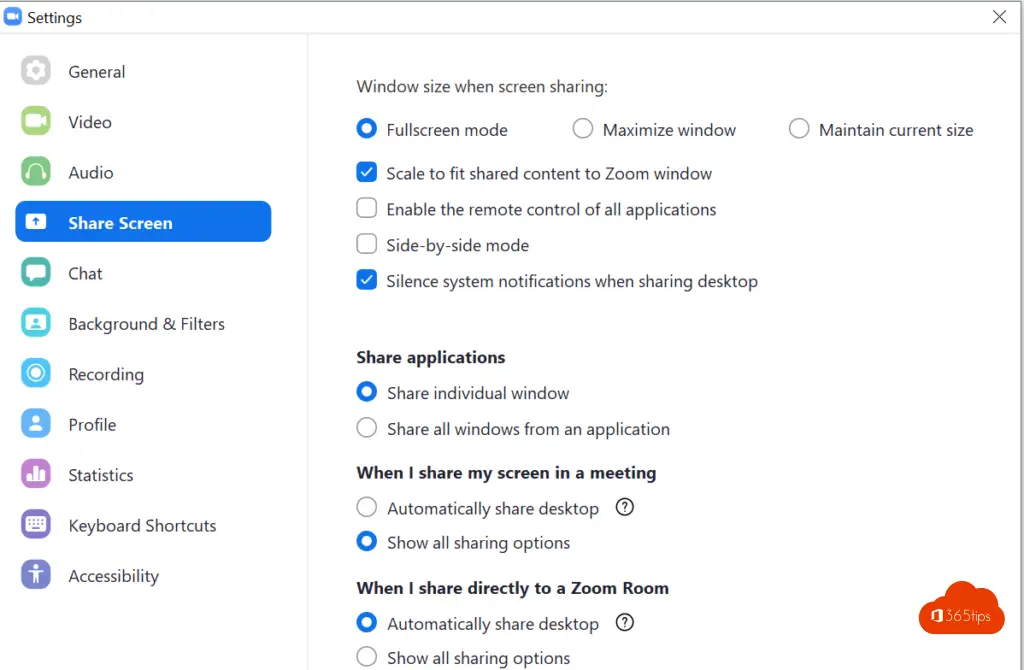Select the Profile person icon
The image size is (1024, 670).
click(36, 424)
